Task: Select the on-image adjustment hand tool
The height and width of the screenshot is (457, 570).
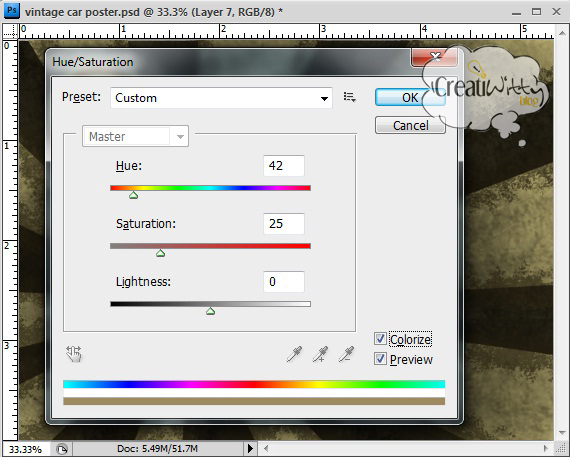Action: point(74,354)
